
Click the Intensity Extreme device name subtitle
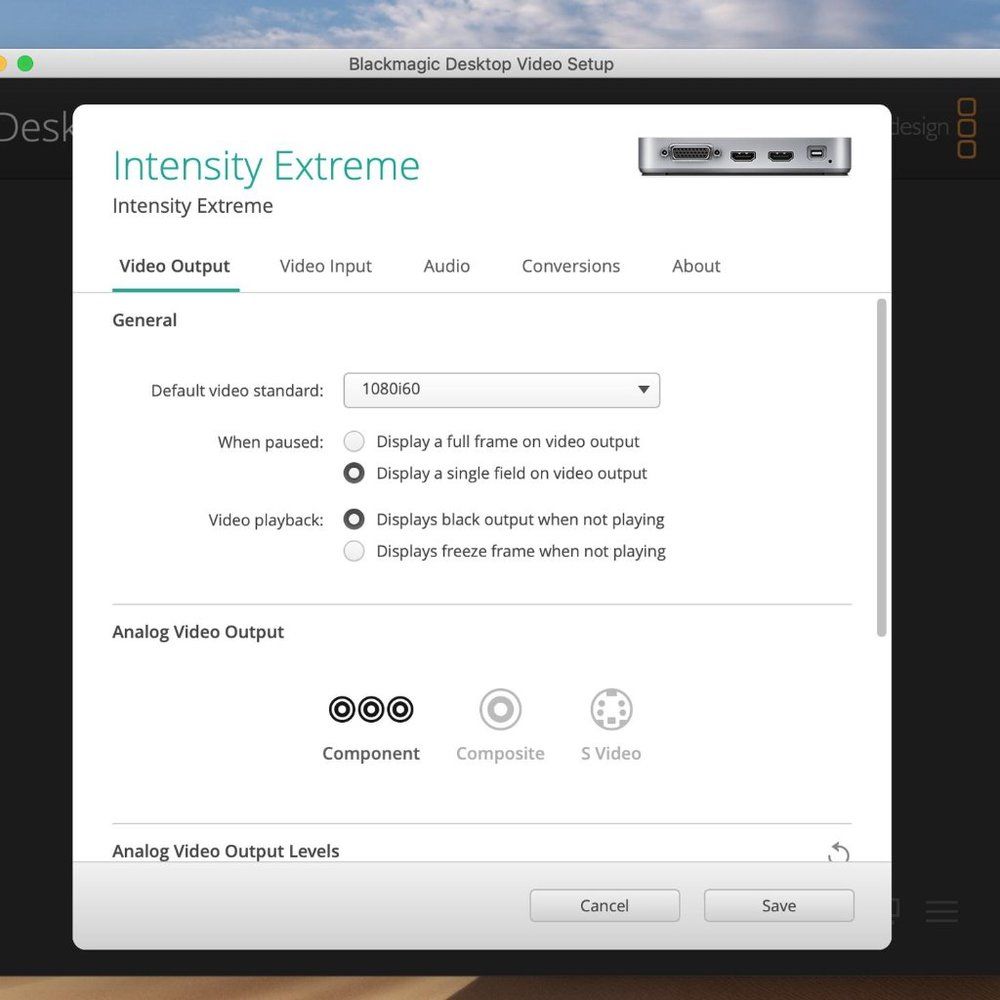pos(193,206)
